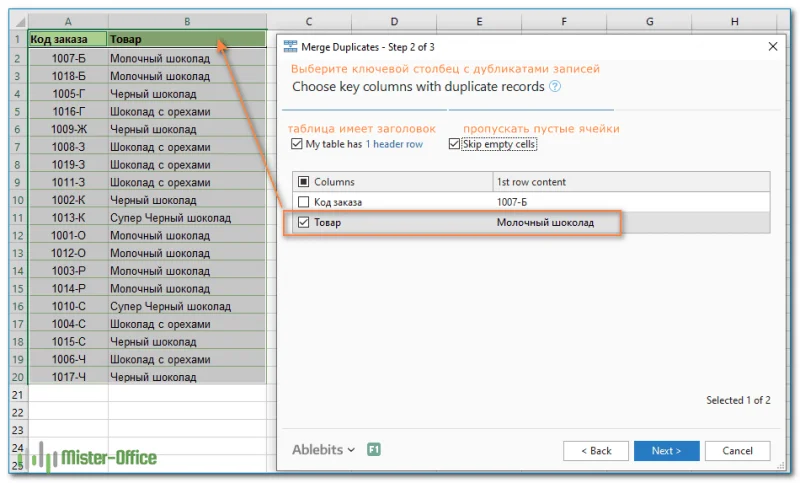Check the Код заказа column checkbox
The image size is (800, 483).
(x=304, y=202)
